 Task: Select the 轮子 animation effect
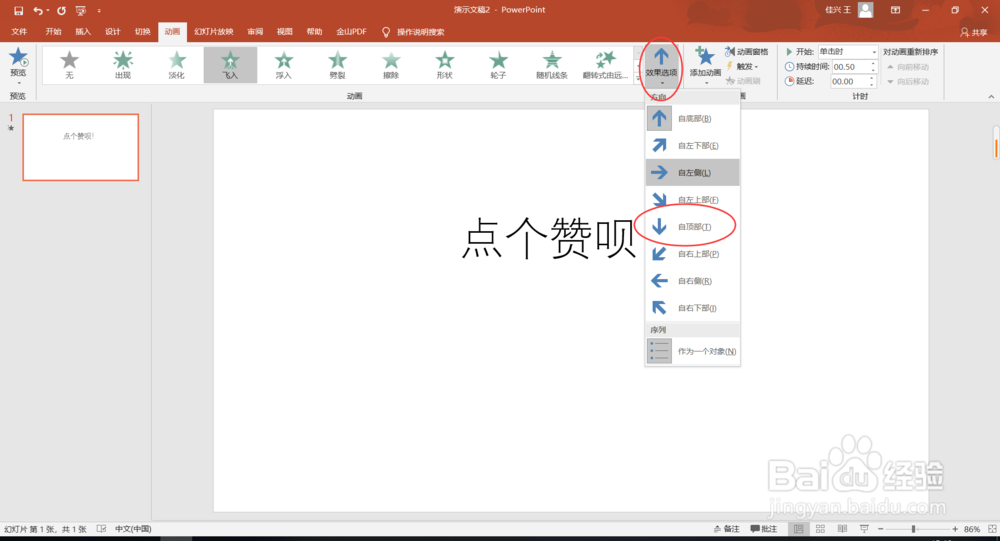(498, 64)
